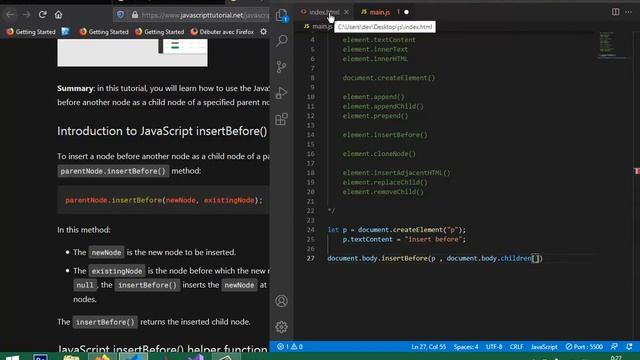This screenshot has height=360, width=640.
Task: Click the Introduction to JavaScript insertBefore() heading
Action: tap(162, 131)
